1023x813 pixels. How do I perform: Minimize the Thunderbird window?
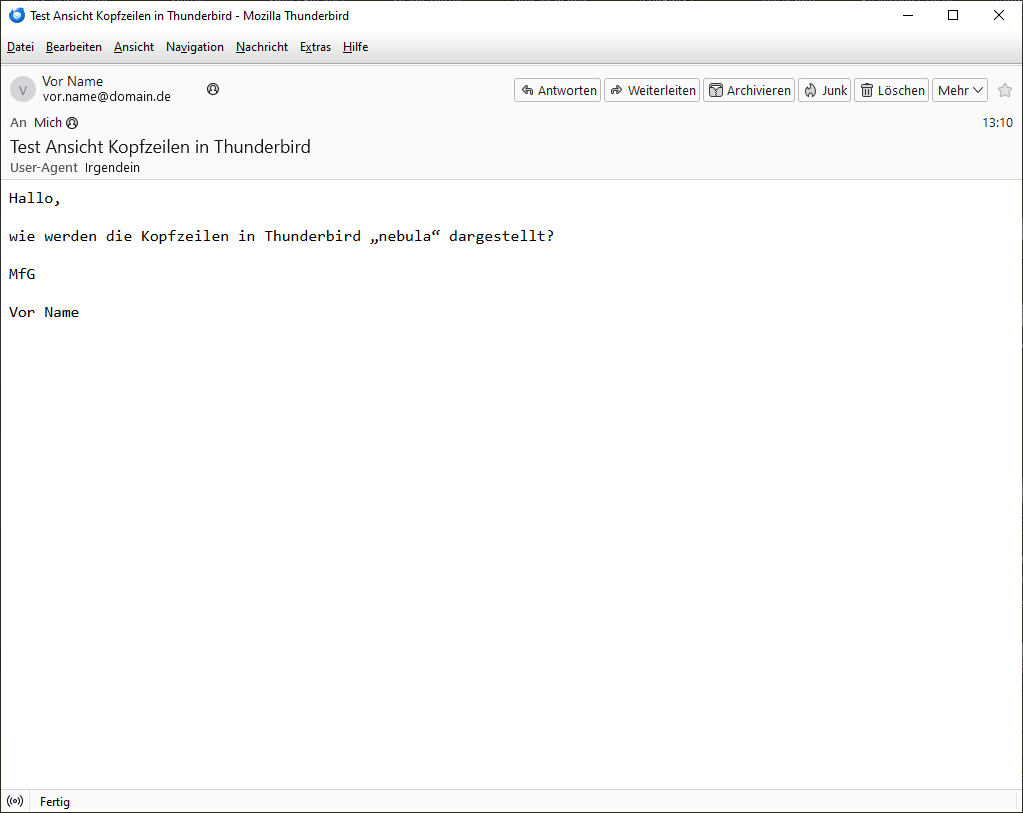pyautogui.click(x=908, y=15)
